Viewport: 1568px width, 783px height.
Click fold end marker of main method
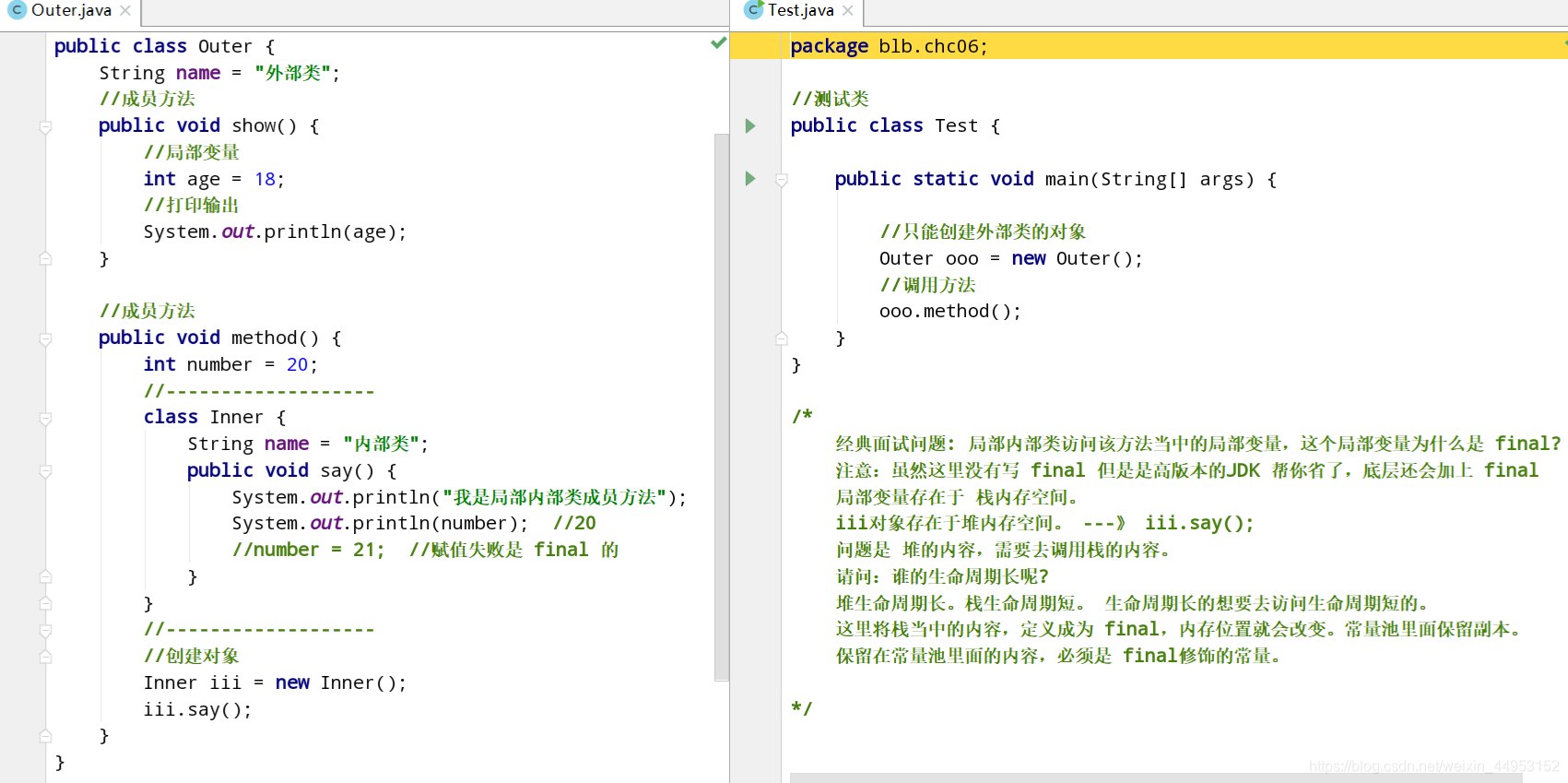[782, 338]
